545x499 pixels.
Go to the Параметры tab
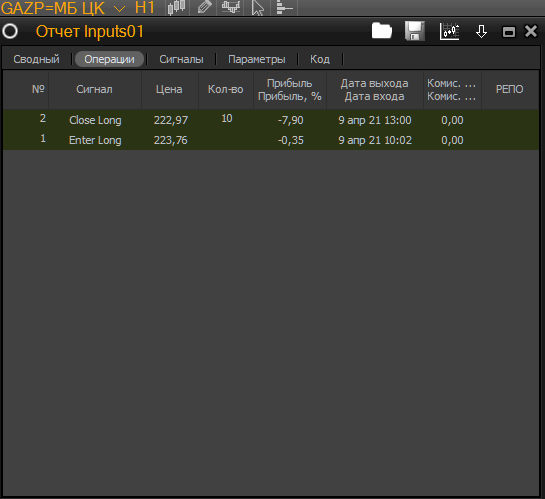257,59
